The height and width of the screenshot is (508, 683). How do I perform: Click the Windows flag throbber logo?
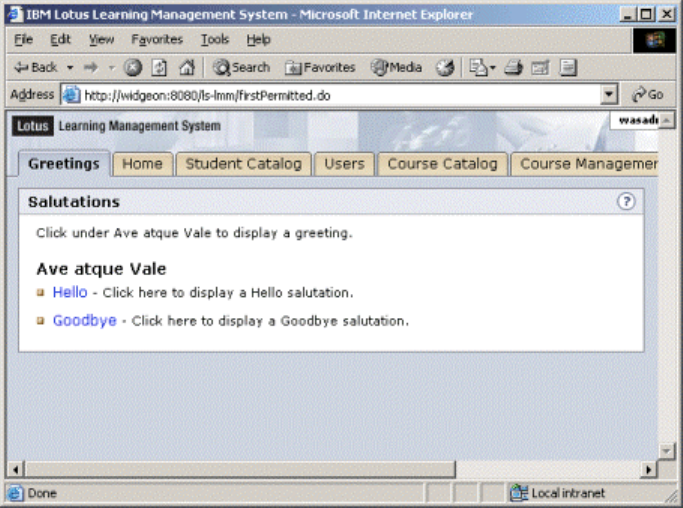coord(655,40)
